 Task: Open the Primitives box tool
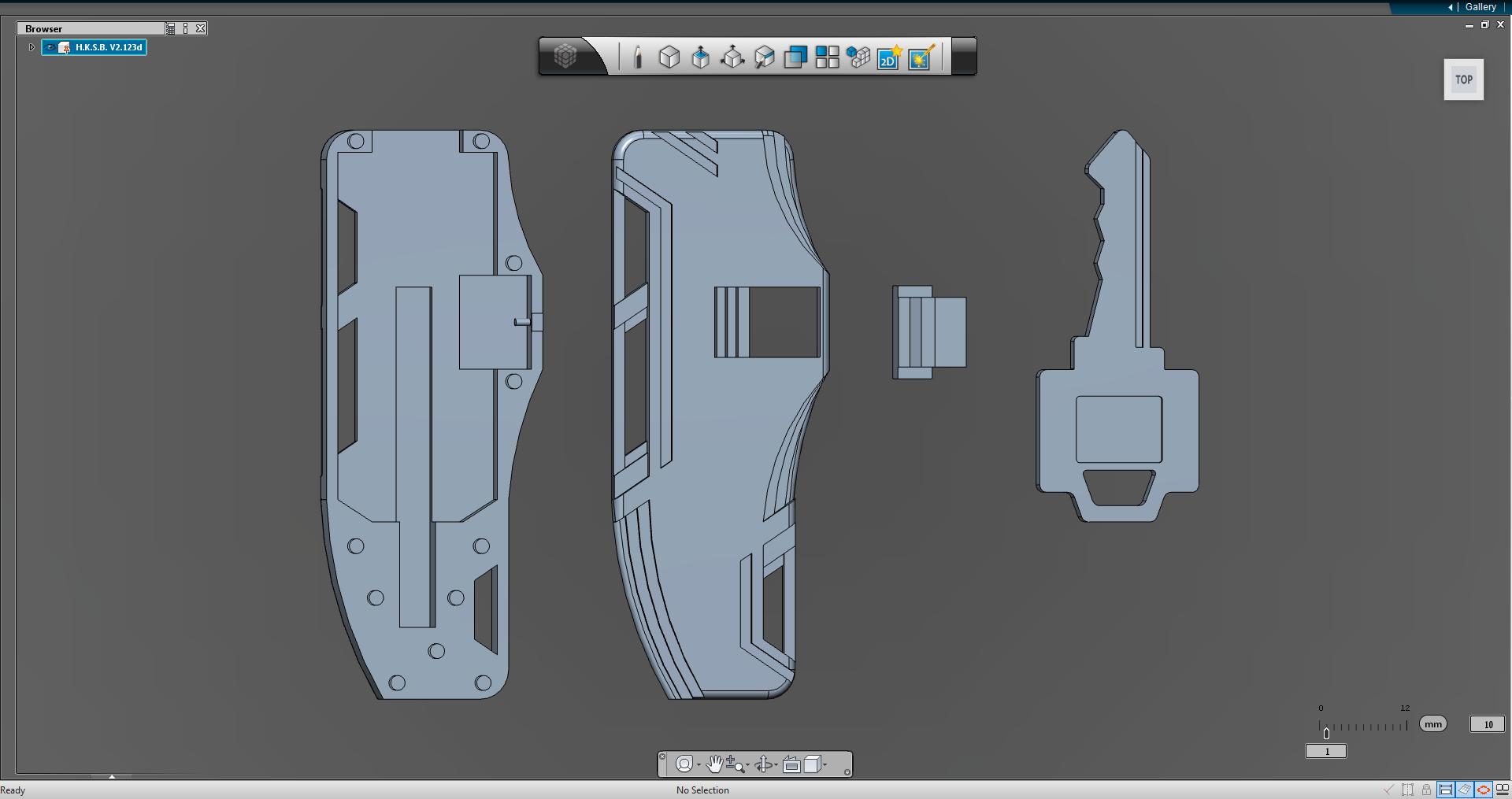tap(669, 57)
